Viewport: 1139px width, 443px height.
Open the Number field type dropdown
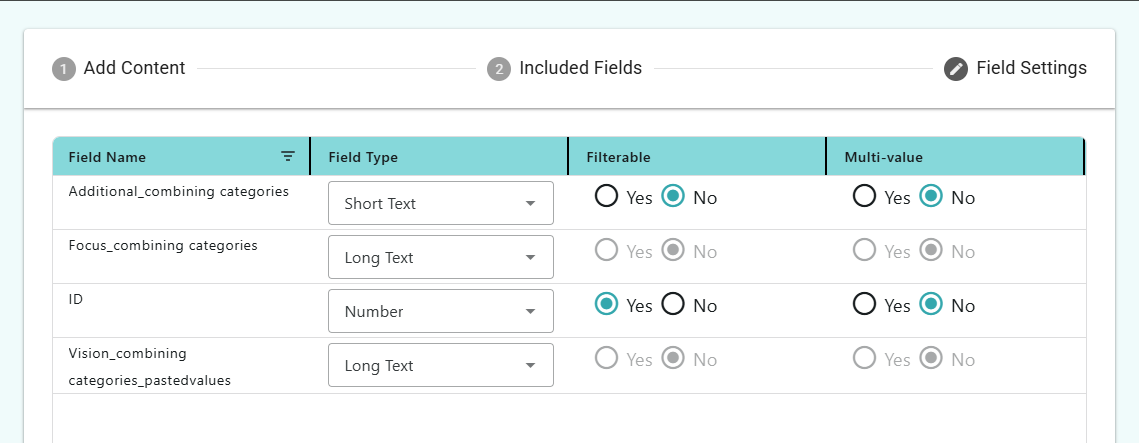[441, 311]
